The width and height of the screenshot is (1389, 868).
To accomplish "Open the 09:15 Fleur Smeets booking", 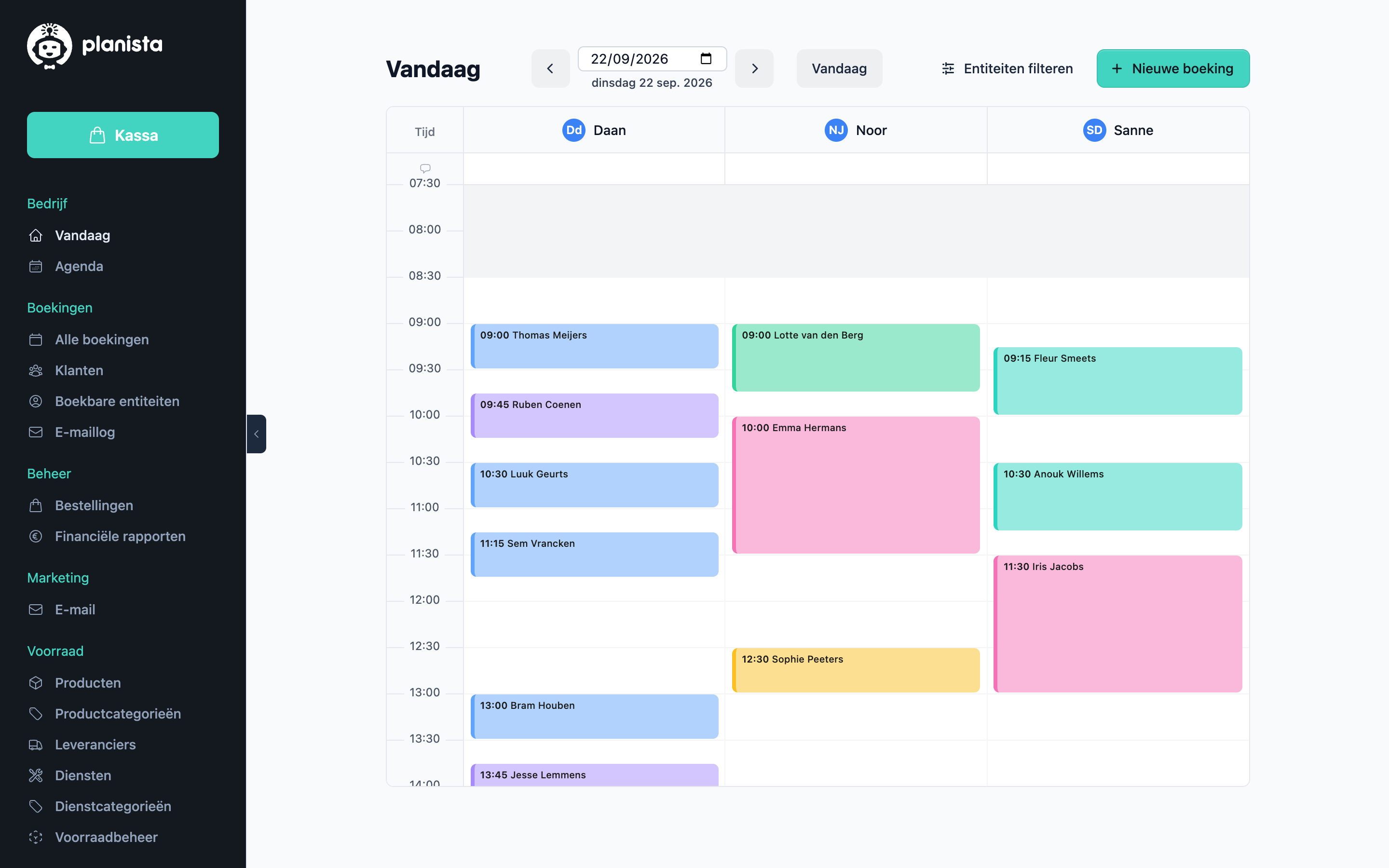I will 1118,381.
